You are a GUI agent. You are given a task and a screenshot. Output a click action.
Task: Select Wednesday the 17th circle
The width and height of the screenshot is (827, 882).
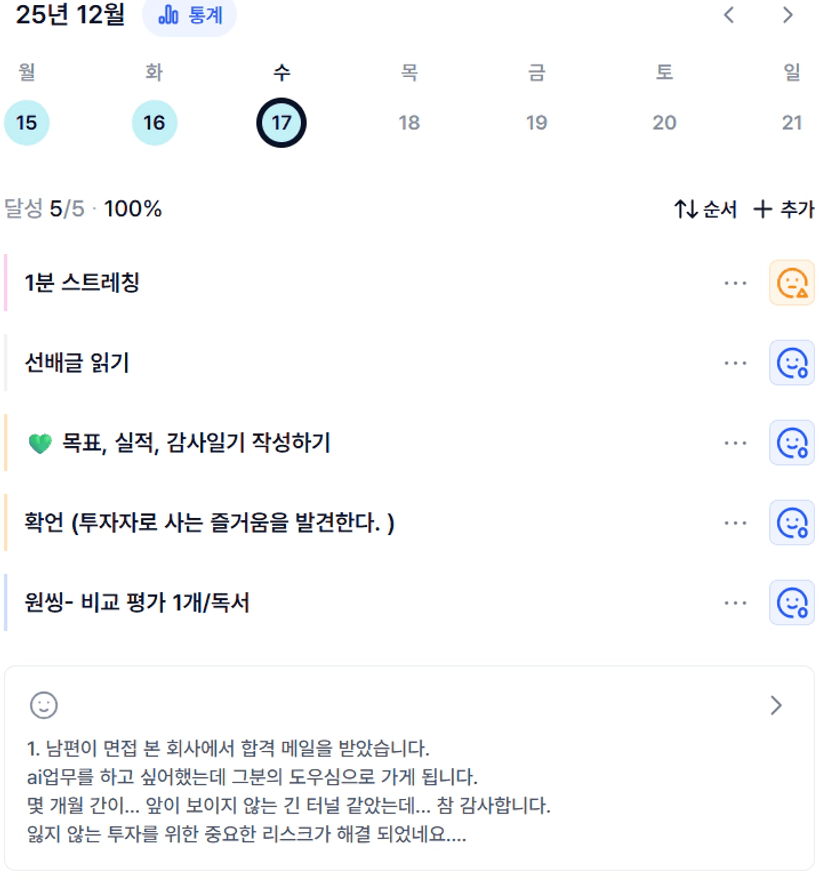[281, 123]
